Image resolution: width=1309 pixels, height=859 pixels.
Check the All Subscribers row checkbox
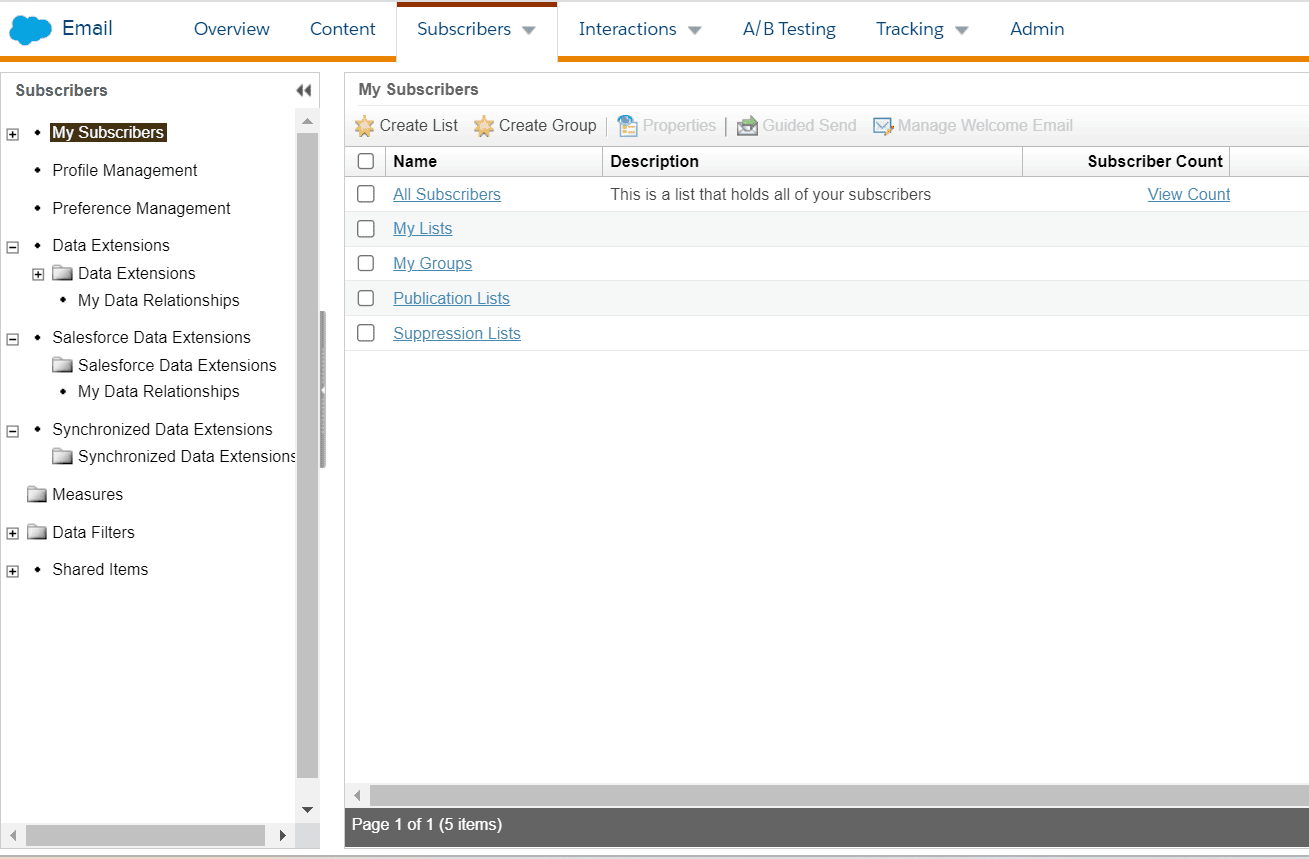(365, 194)
